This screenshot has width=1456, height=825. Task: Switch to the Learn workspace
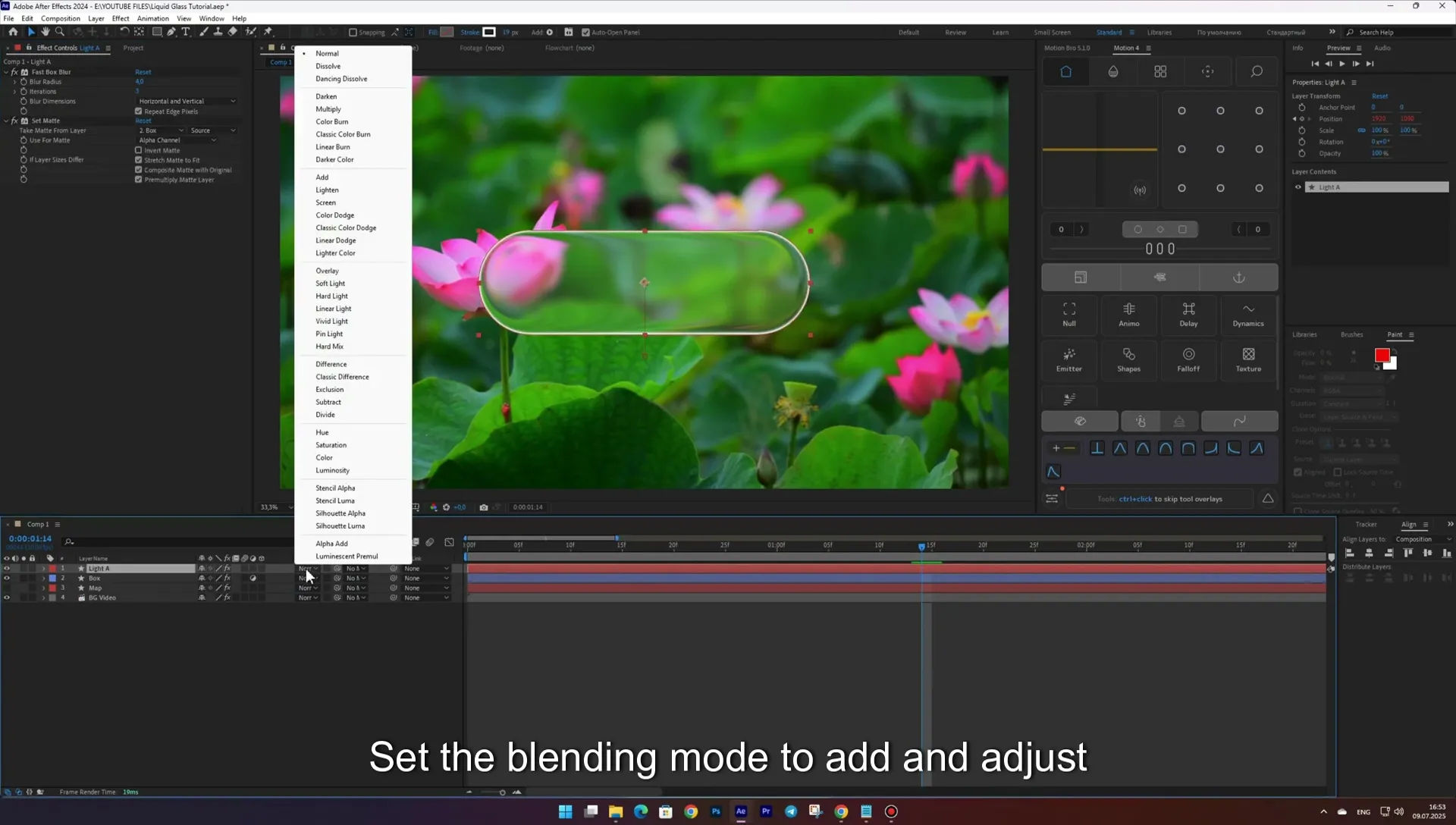pos(1000,33)
